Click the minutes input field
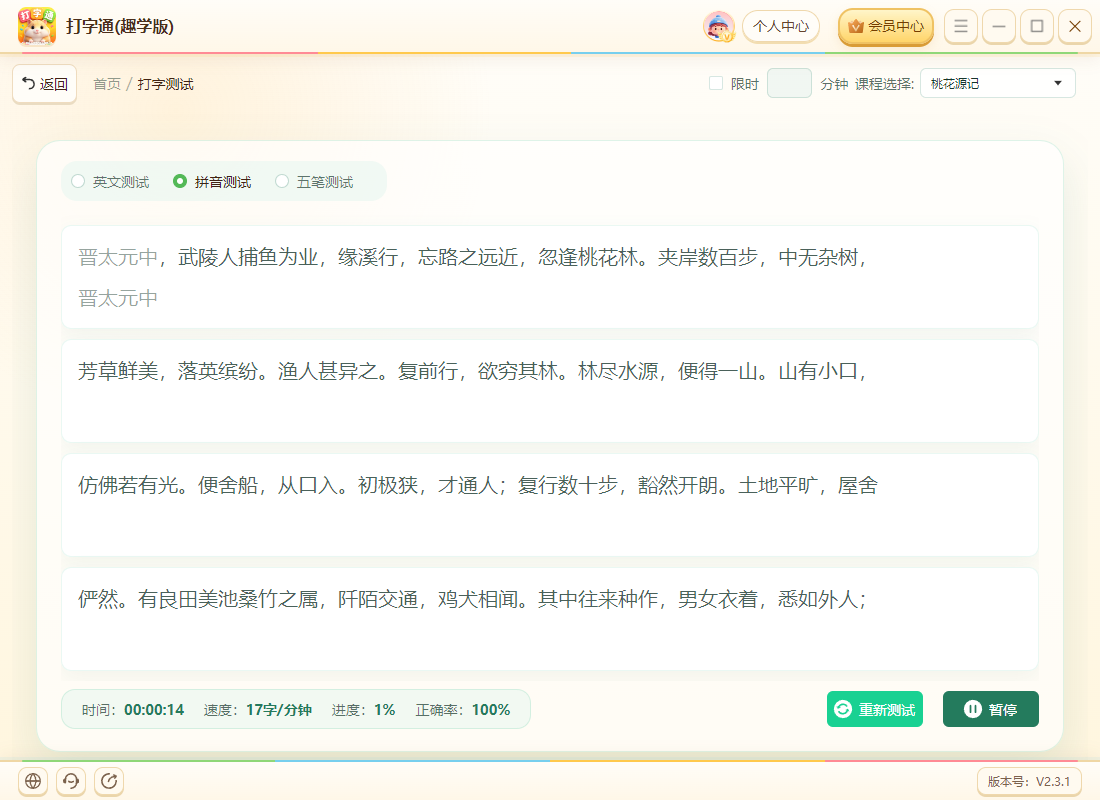 click(x=789, y=84)
